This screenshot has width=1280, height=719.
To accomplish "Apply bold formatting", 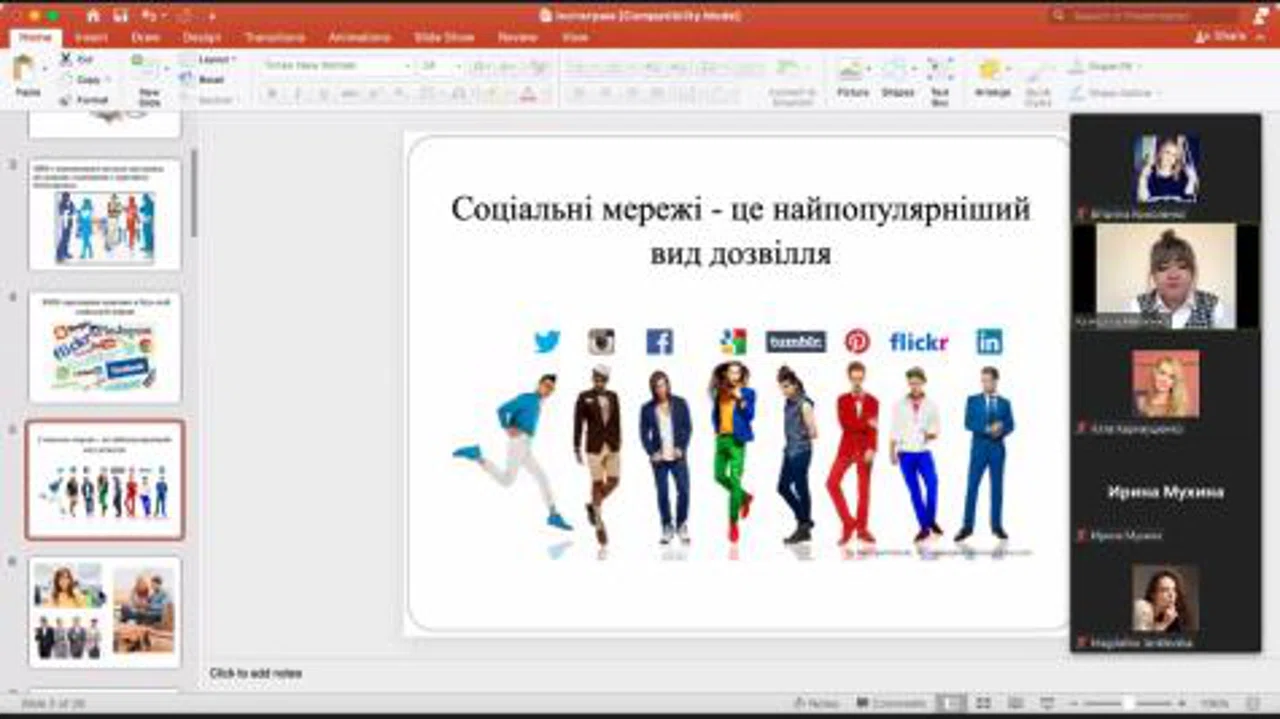I will (272, 94).
